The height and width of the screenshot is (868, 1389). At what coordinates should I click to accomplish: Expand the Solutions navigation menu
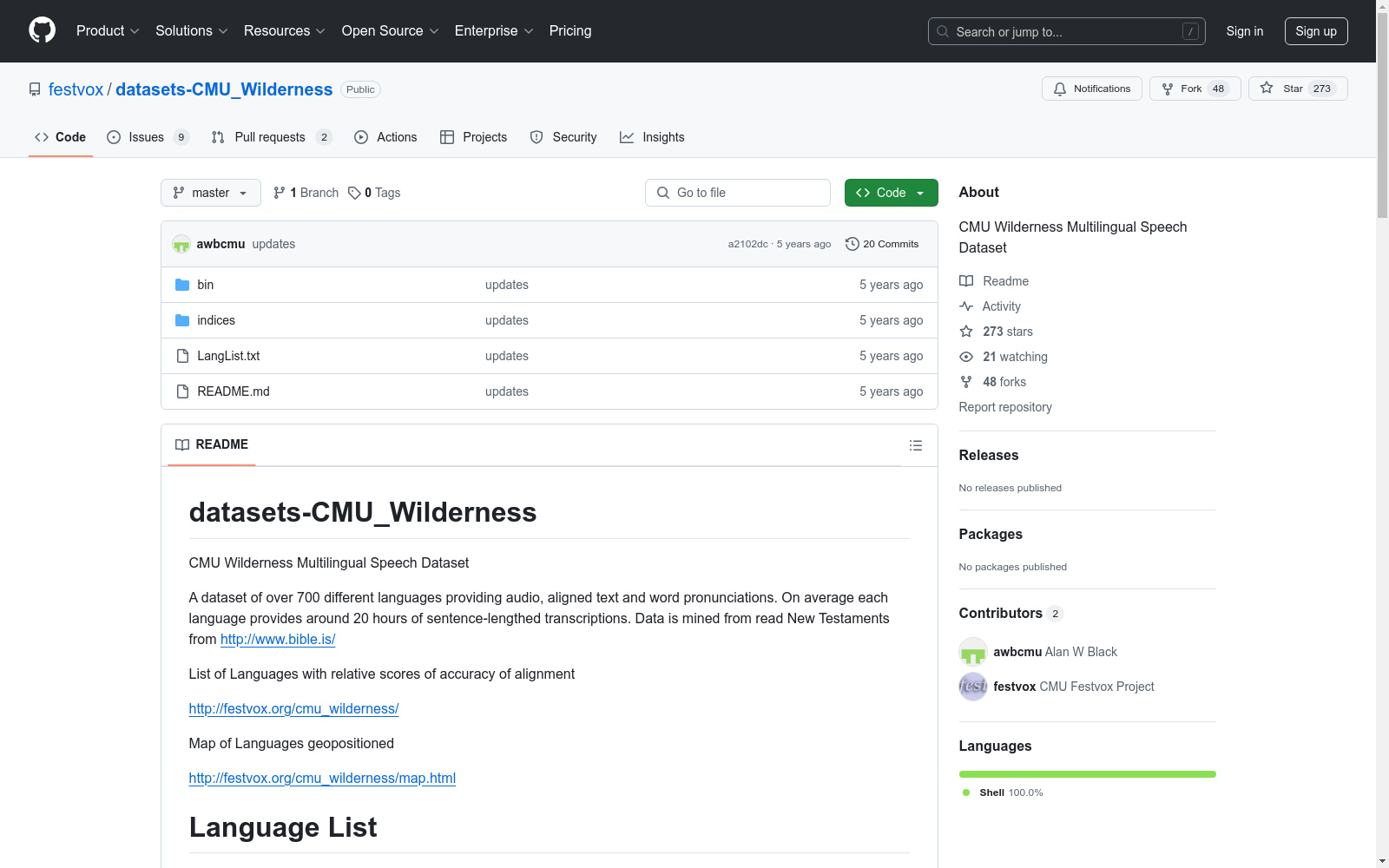pos(191,31)
